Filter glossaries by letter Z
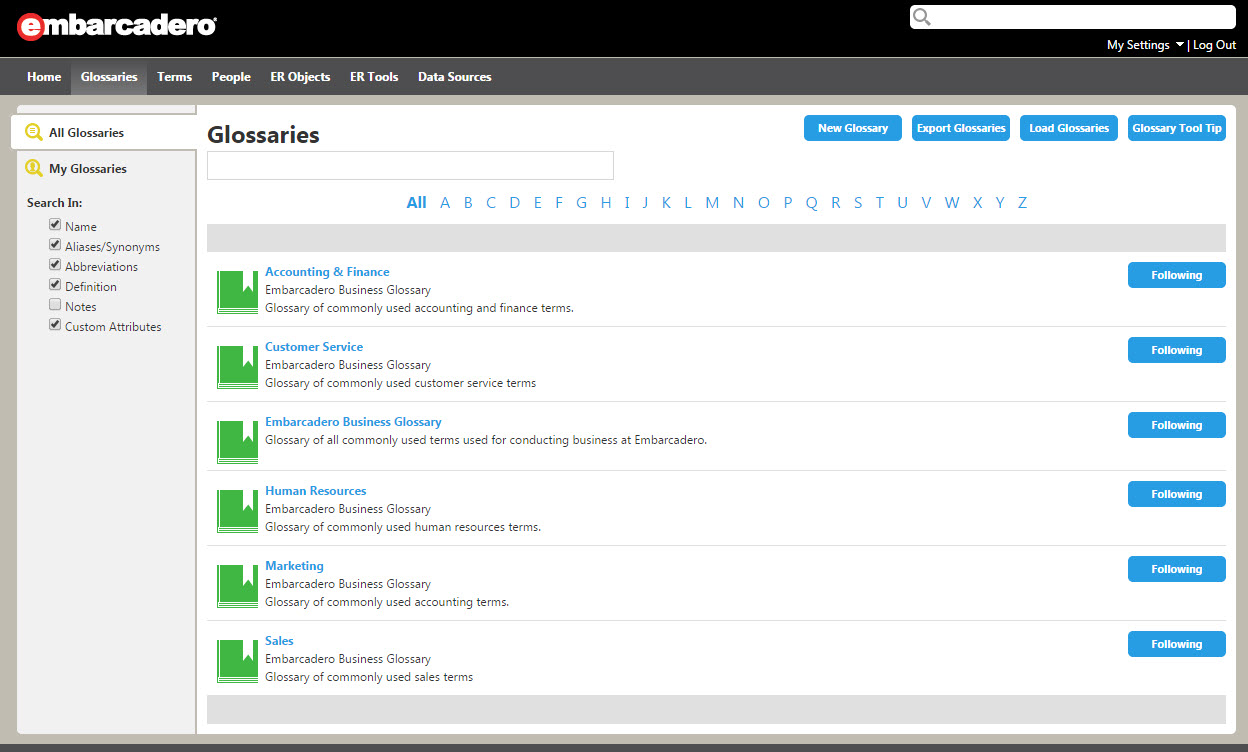 (1022, 203)
